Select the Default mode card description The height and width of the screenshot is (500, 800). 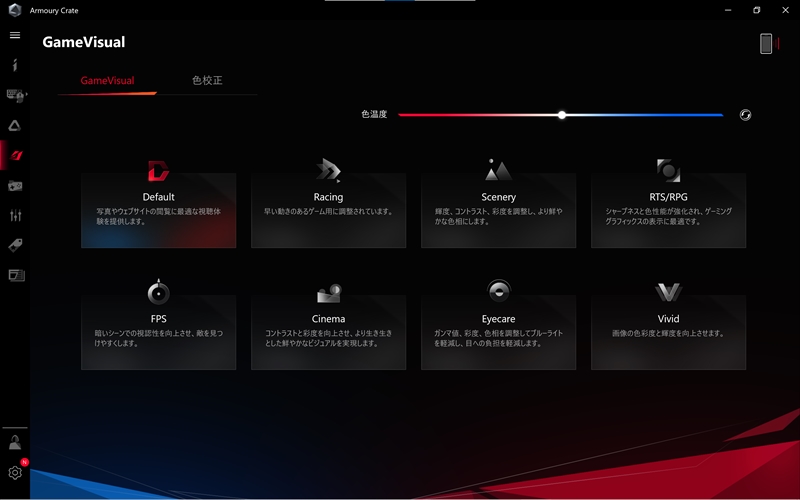(x=159, y=216)
